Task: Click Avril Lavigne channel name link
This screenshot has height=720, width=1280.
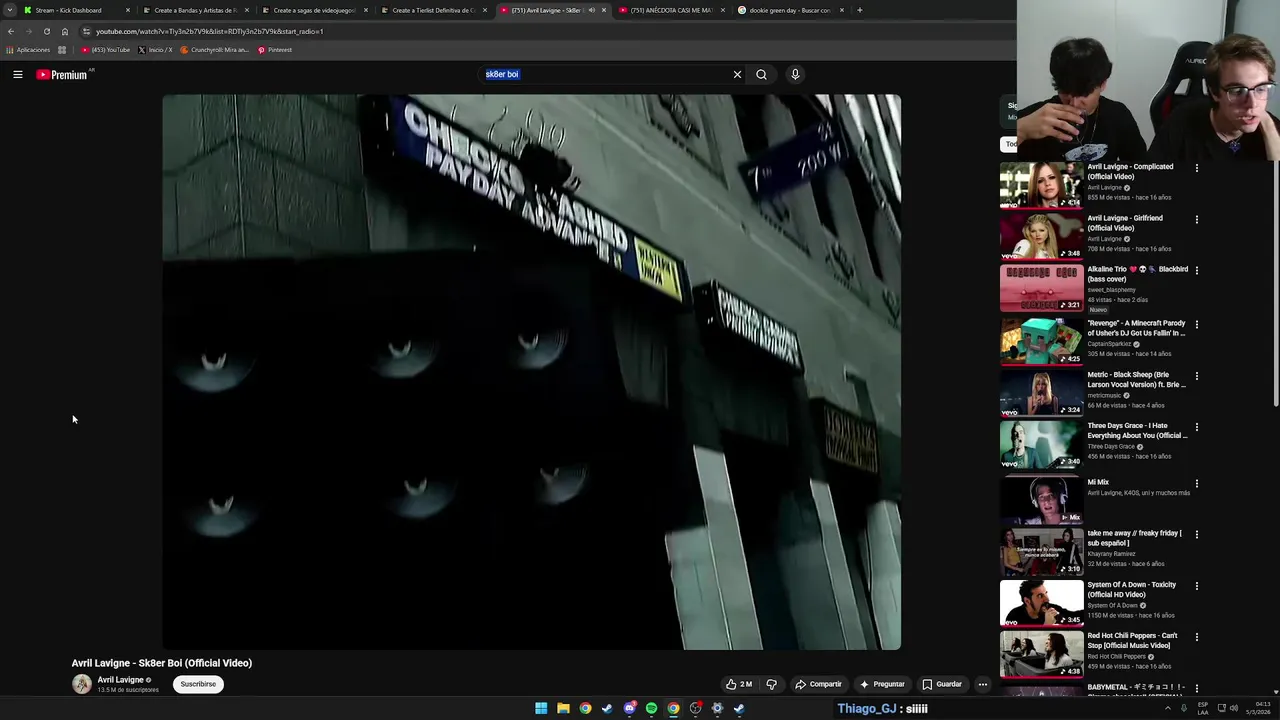Action: pos(120,680)
